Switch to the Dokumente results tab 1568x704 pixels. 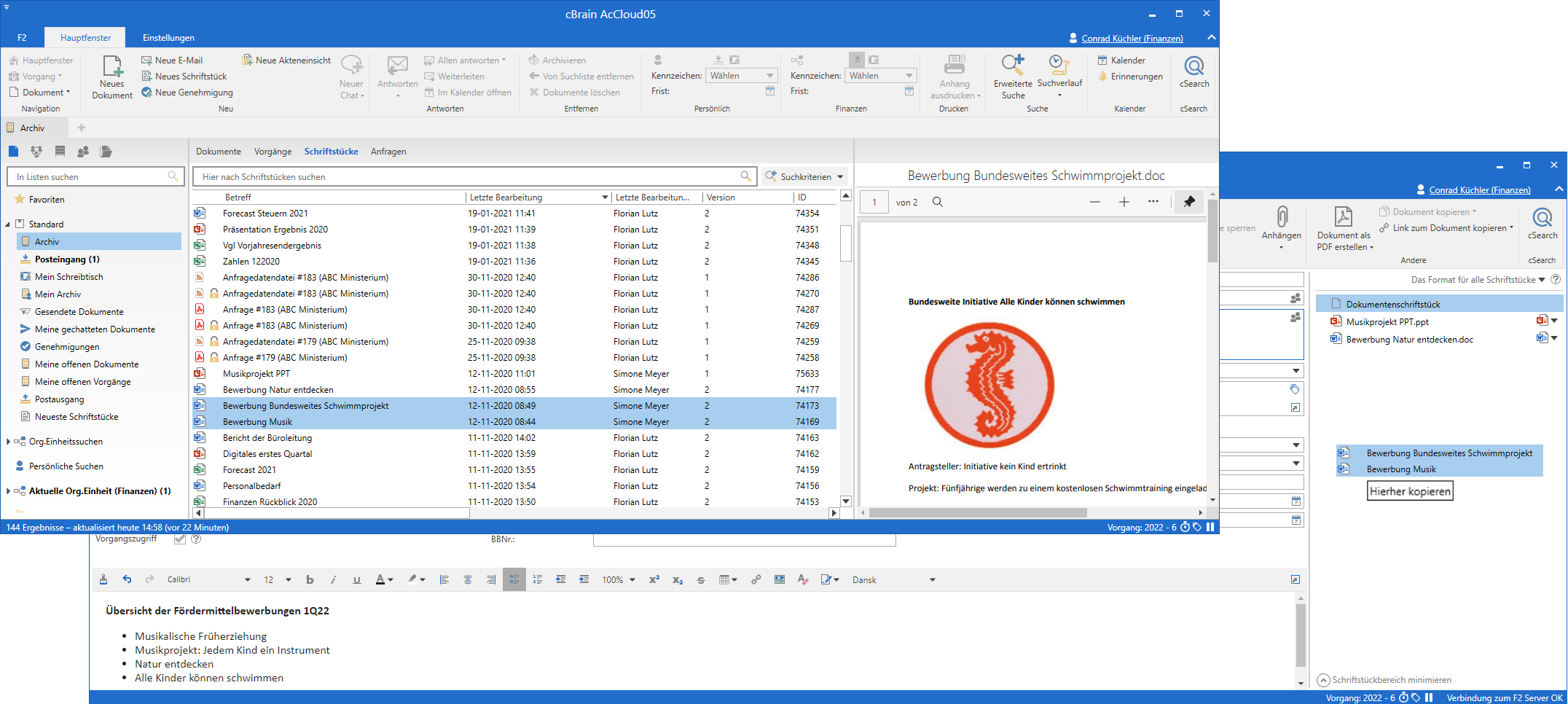point(219,151)
